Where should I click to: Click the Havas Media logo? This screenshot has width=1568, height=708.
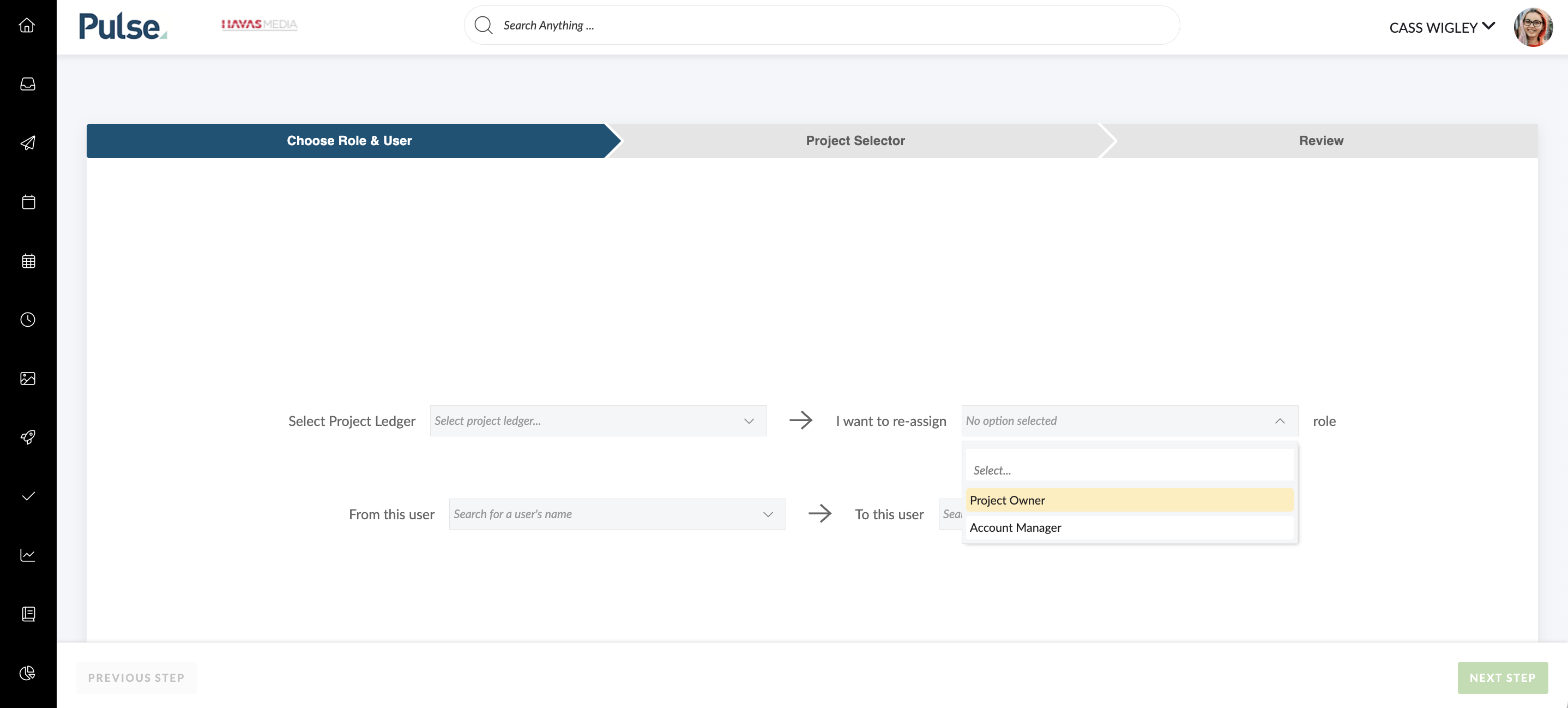coord(260,25)
